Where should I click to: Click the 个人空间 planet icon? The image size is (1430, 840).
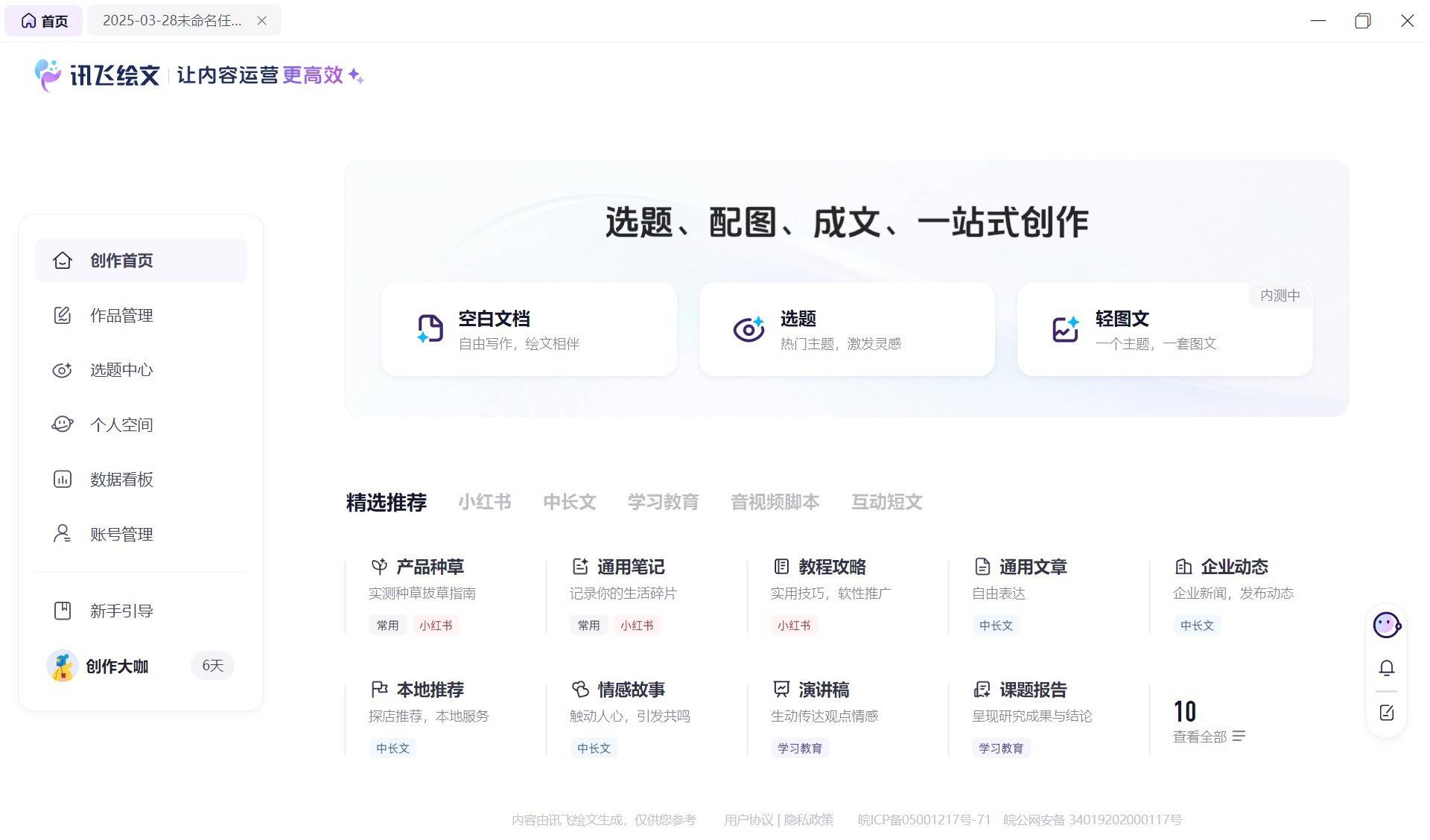point(63,424)
